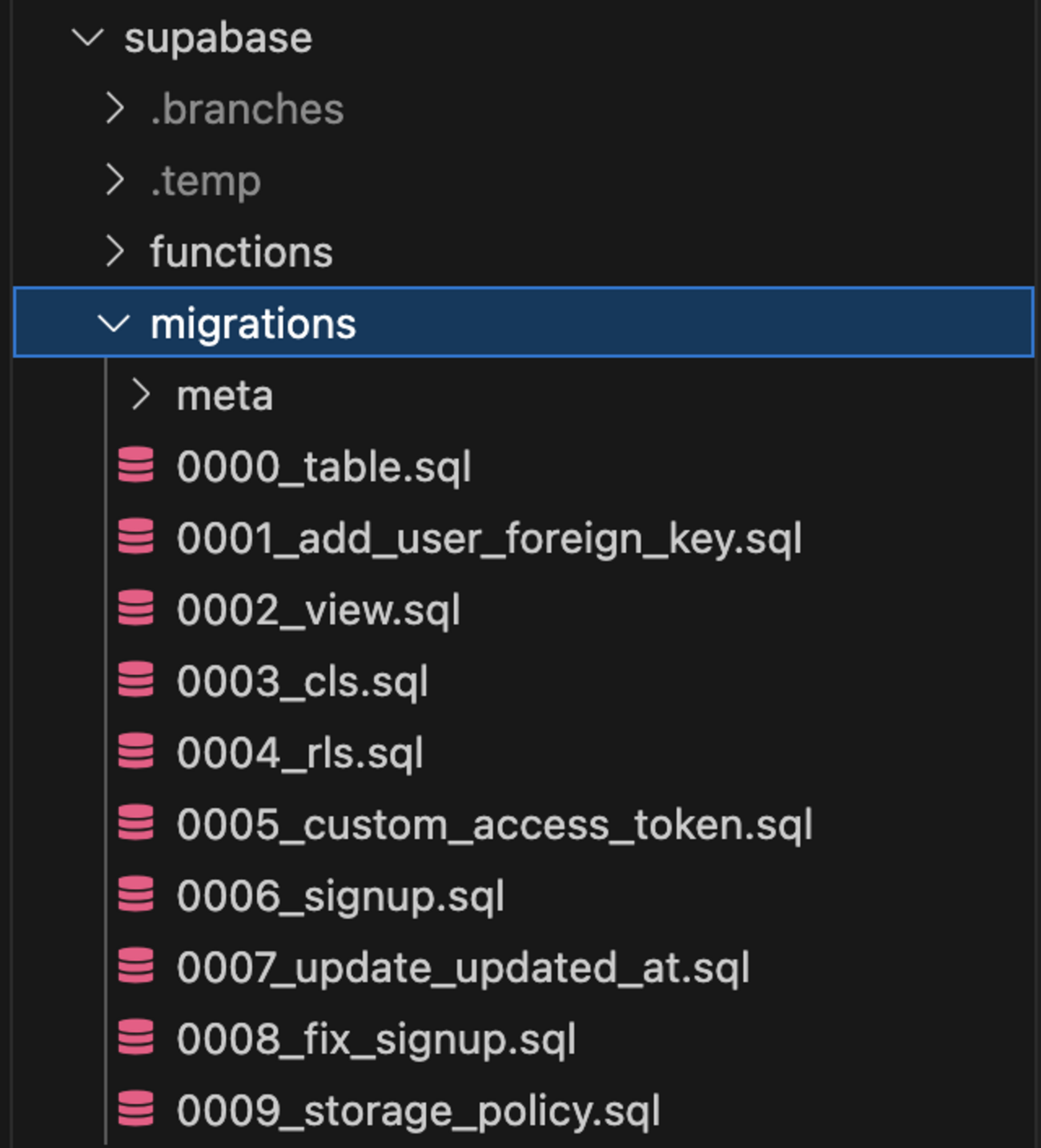Click the database icon for 0002_view.sql

[x=136, y=609]
